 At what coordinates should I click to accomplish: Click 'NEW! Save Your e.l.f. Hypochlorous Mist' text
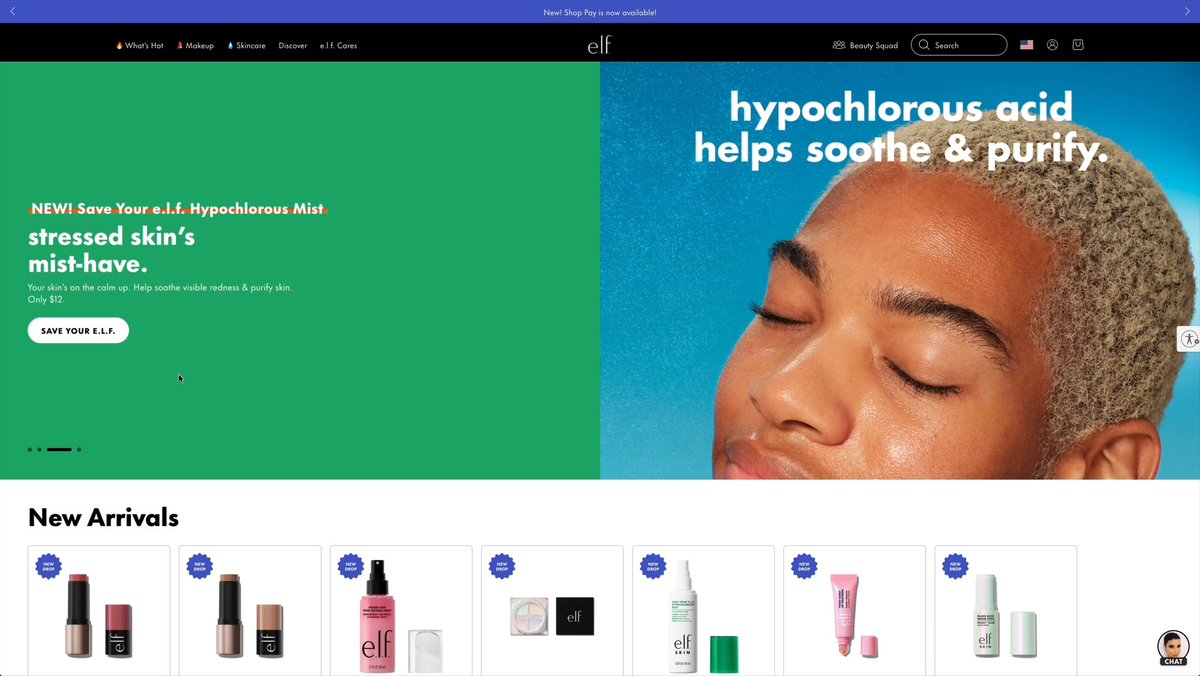[177, 209]
